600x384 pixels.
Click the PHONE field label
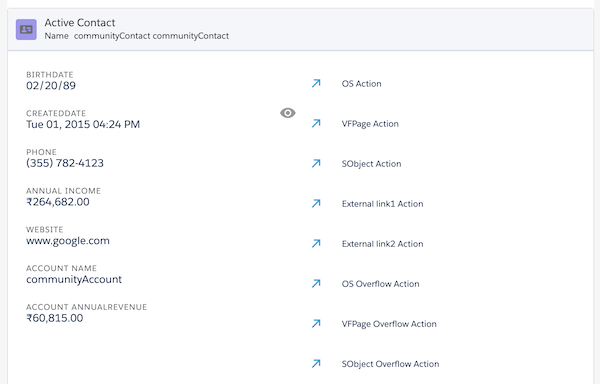pos(41,152)
